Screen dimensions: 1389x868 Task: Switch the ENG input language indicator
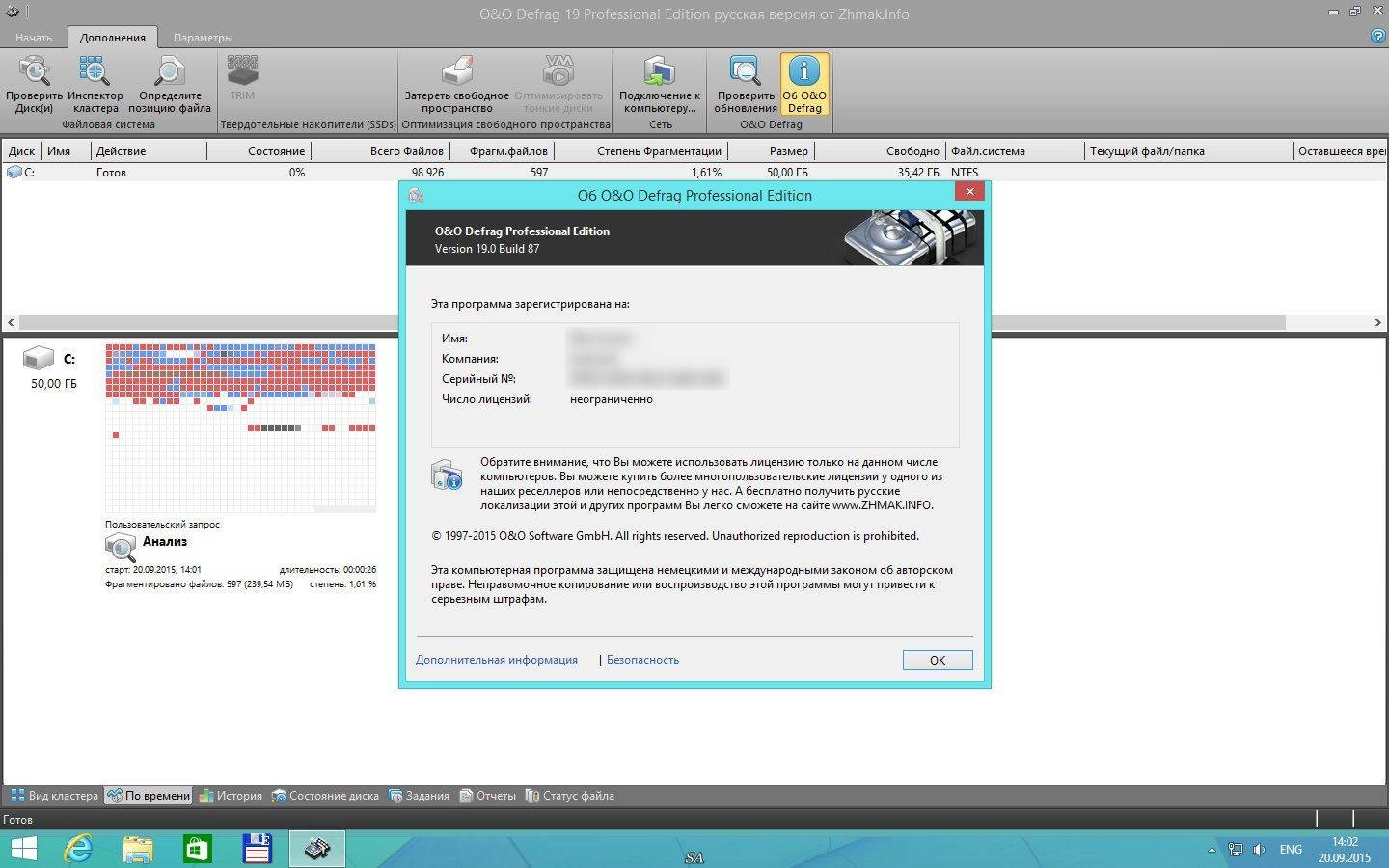coord(1291,850)
